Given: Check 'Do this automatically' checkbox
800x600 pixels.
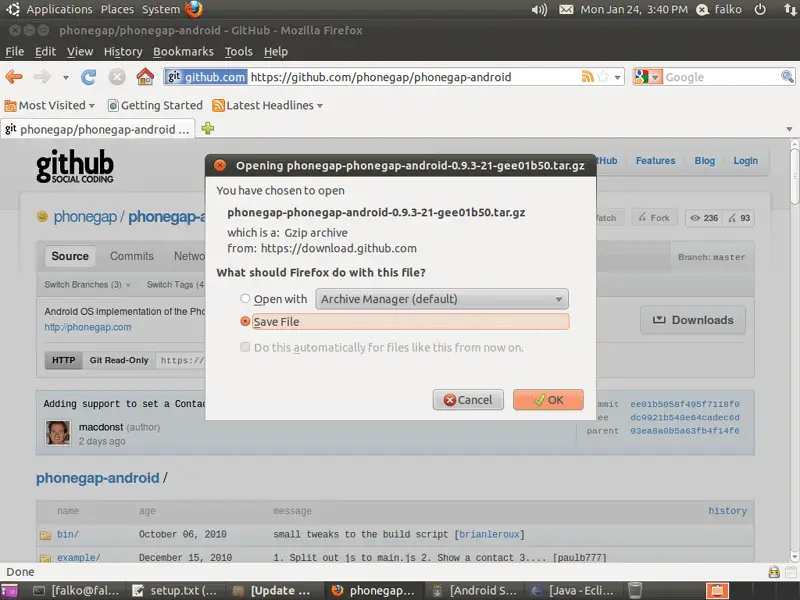Looking at the screenshot, I should pos(245,347).
